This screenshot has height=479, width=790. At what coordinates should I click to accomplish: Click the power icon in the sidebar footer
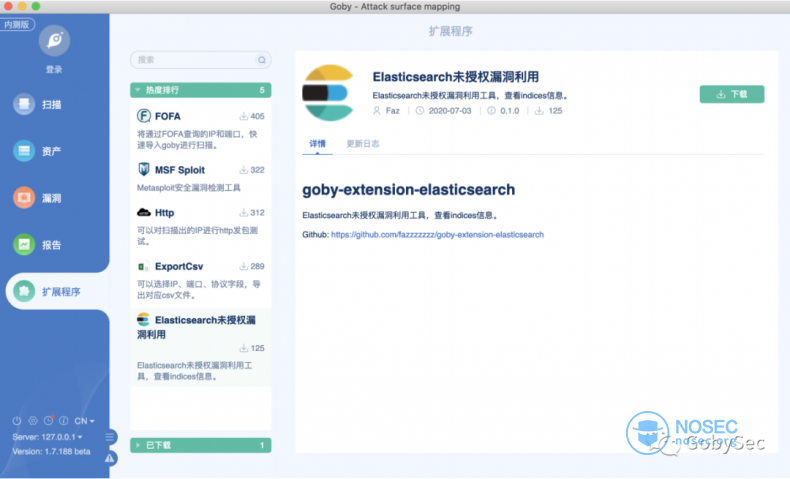tap(17, 421)
